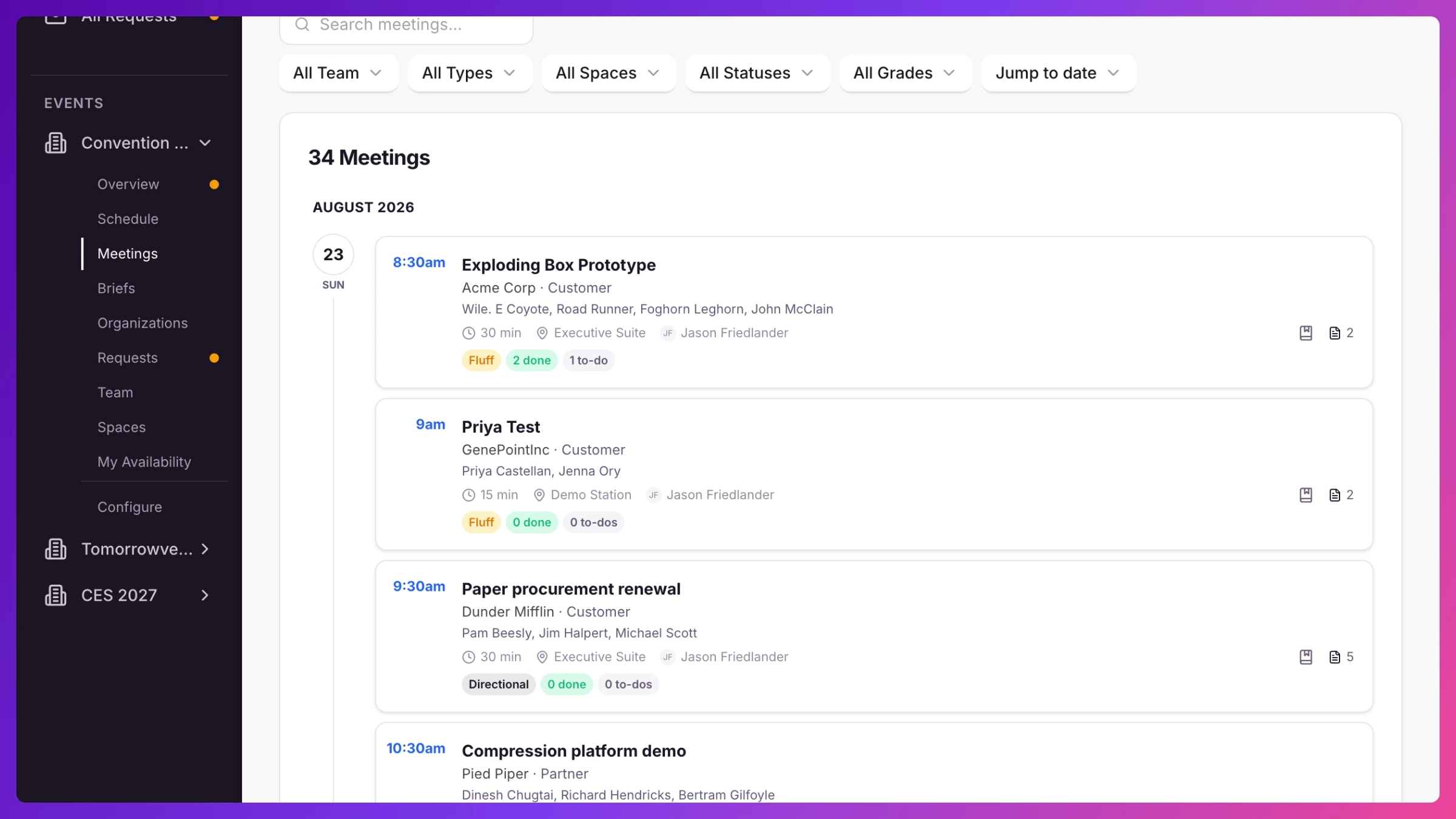Open the Priya Test meeting title
Viewport: 1456px width, 819px height.
coord(500,427)
